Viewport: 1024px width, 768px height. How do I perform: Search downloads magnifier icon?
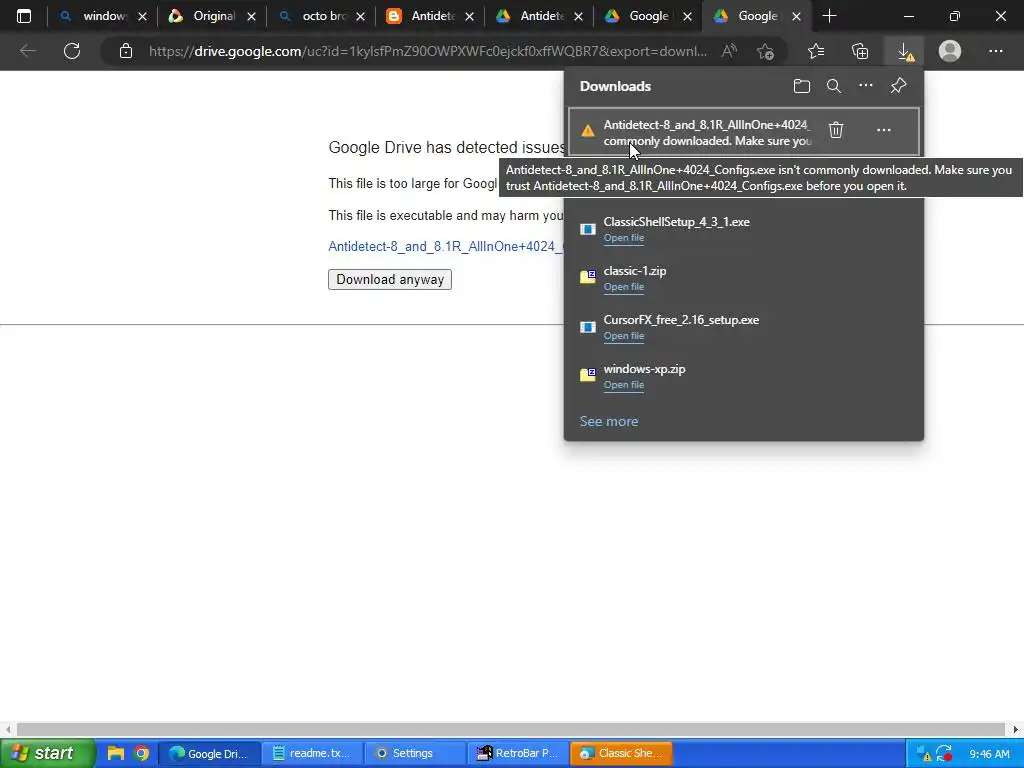[x=833, y=86]
